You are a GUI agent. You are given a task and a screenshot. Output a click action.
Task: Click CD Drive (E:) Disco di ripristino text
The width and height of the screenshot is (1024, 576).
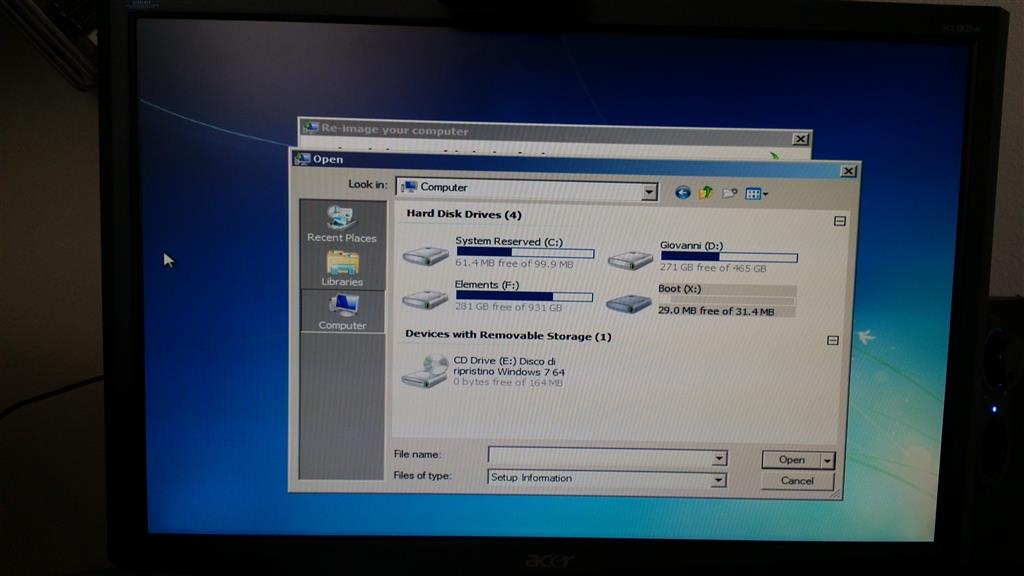tap(509, 366)
